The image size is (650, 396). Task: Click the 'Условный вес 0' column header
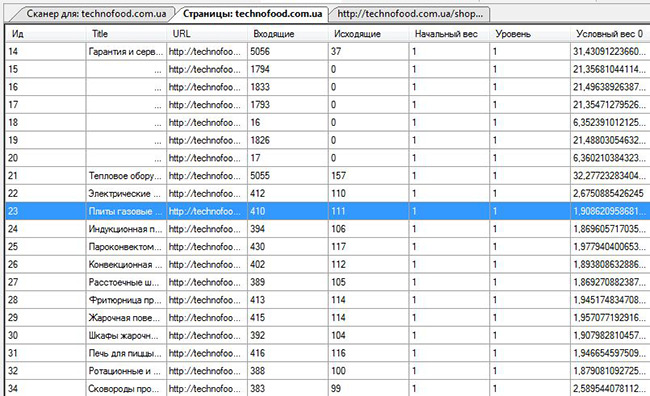click(610, 34)
